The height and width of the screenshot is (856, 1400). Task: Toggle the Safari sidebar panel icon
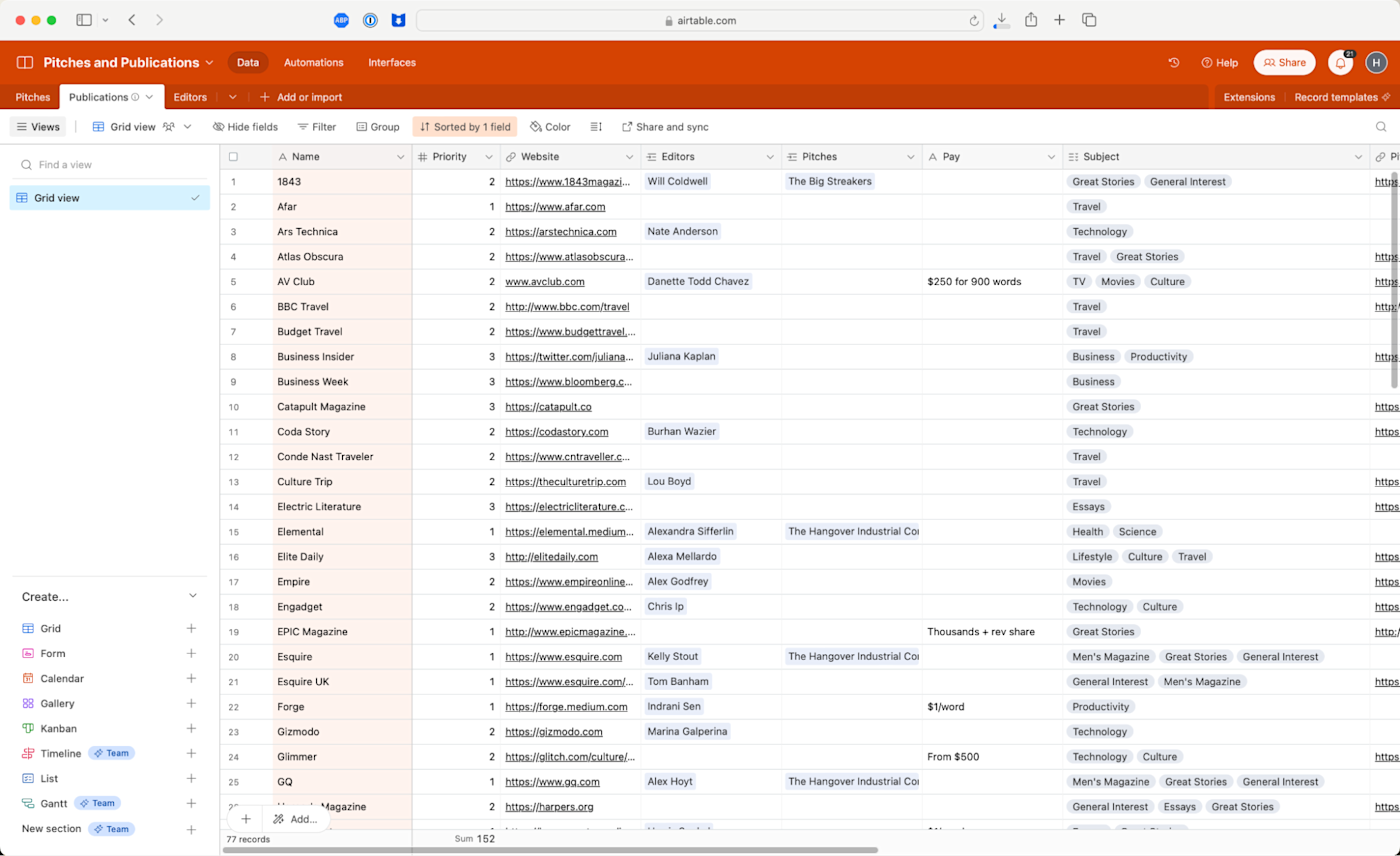tap(84, 20)
